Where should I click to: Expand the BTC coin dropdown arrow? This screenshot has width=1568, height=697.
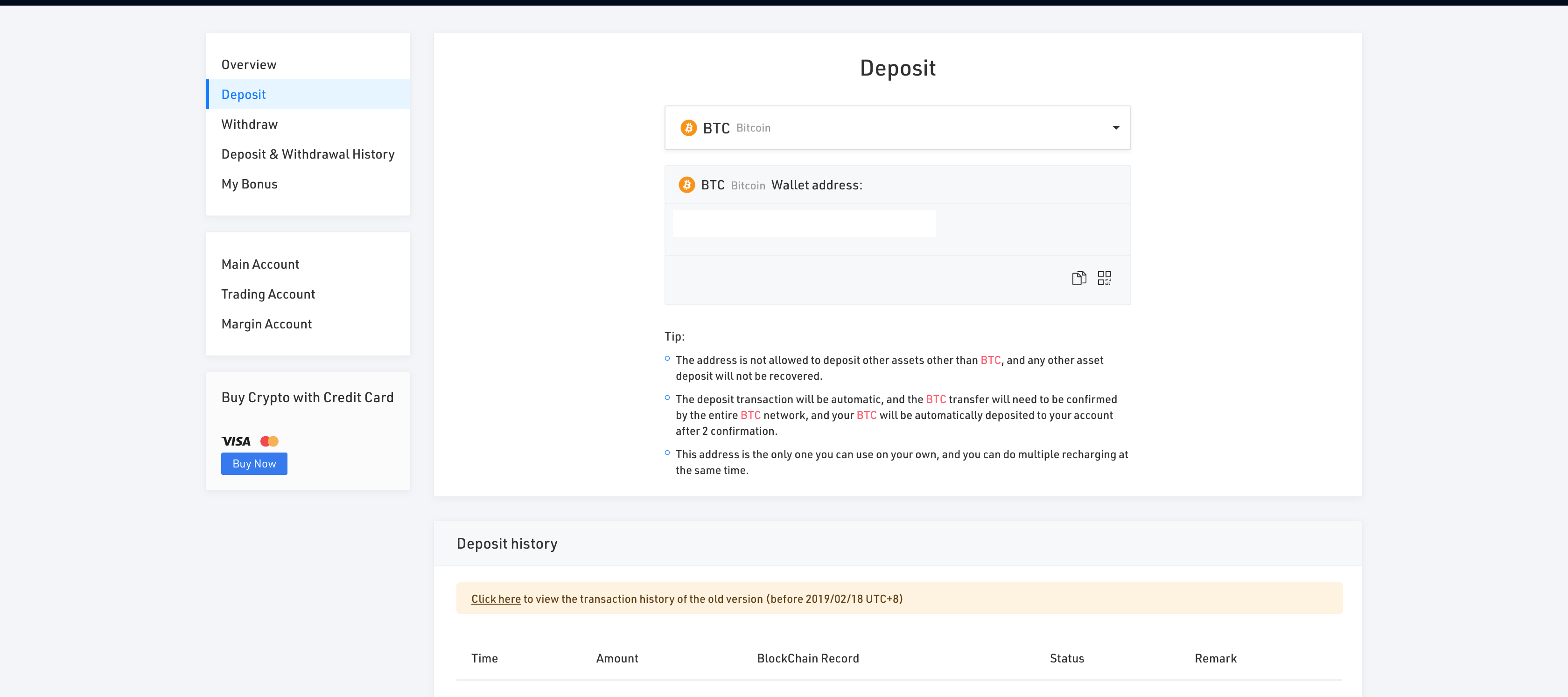tap(1116, 128)
